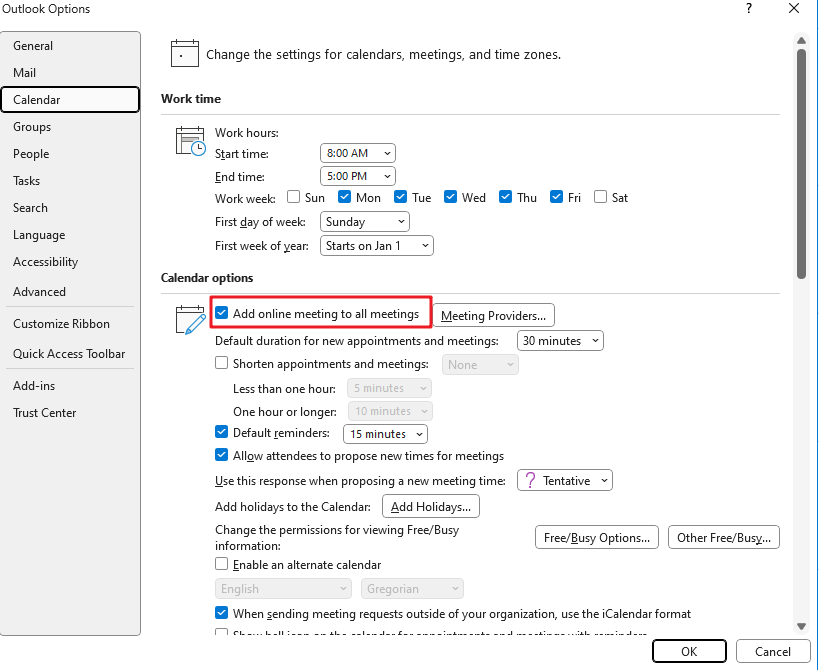The image size is (819, 670).
Task: Enable an alternate calendar checkbox
Action: click(x=221, y=564)
